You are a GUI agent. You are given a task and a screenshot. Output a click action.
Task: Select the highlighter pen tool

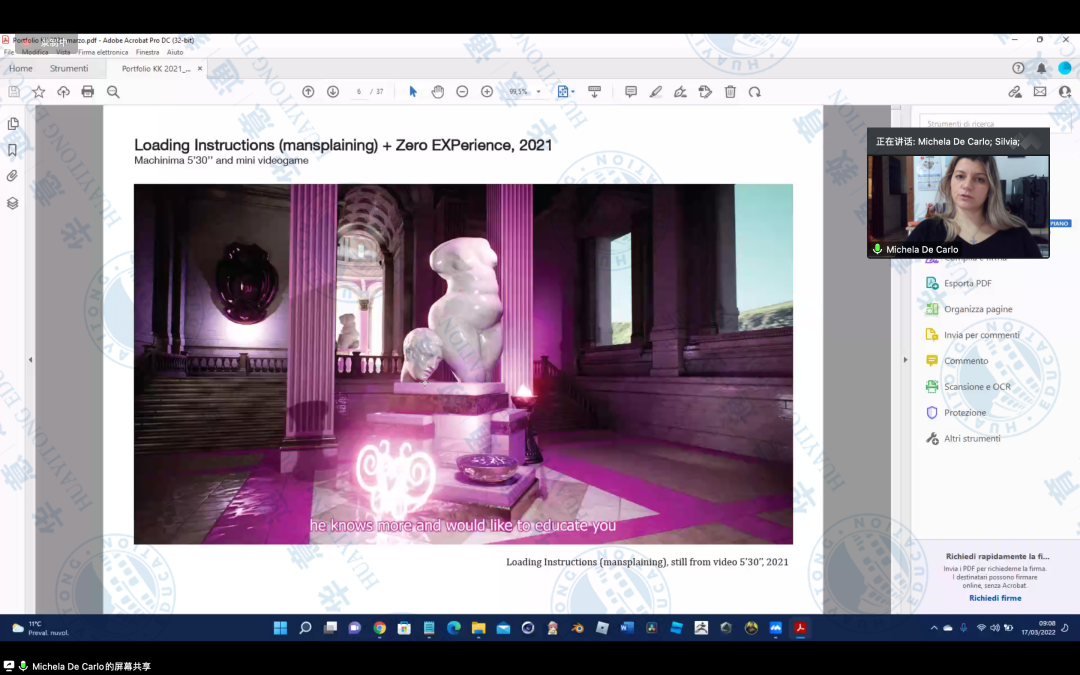[x=655, y=92]
